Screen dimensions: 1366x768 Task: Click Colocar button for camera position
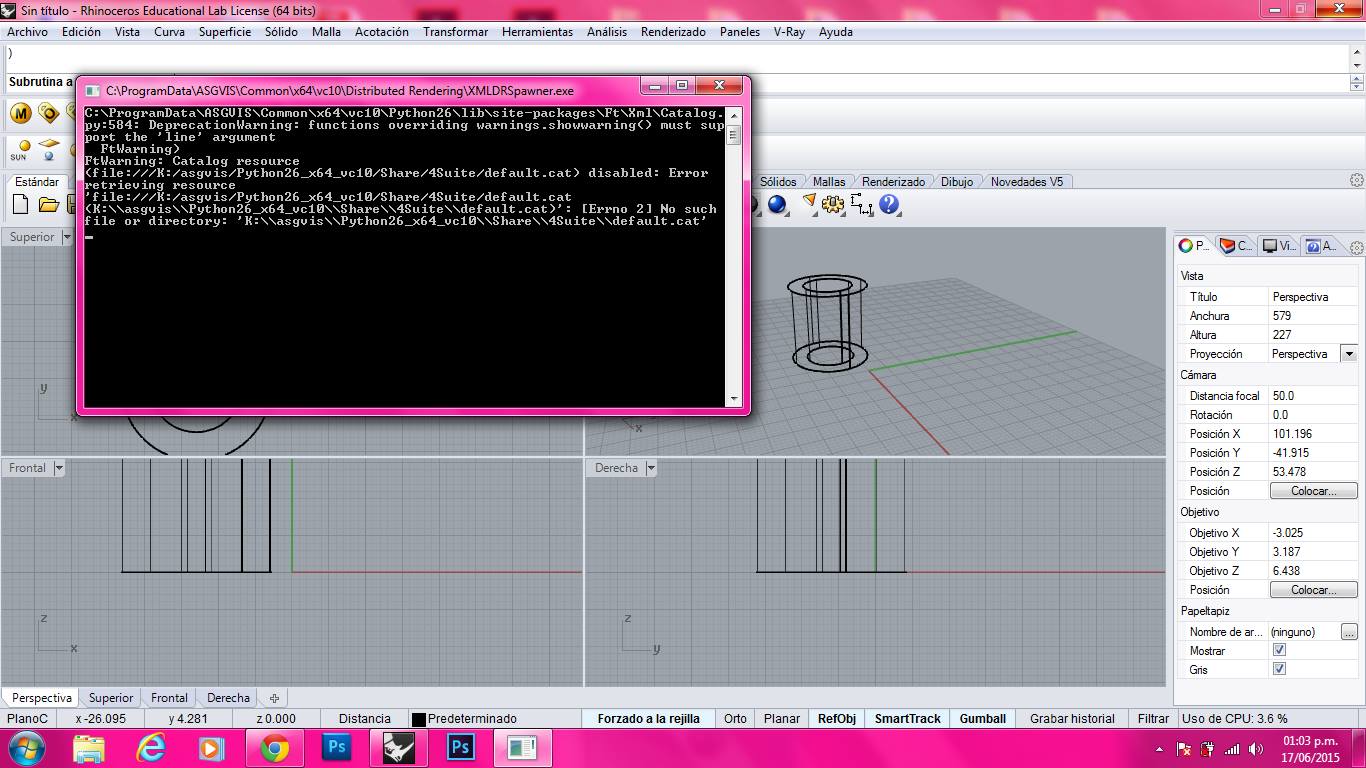[1313, 491]
